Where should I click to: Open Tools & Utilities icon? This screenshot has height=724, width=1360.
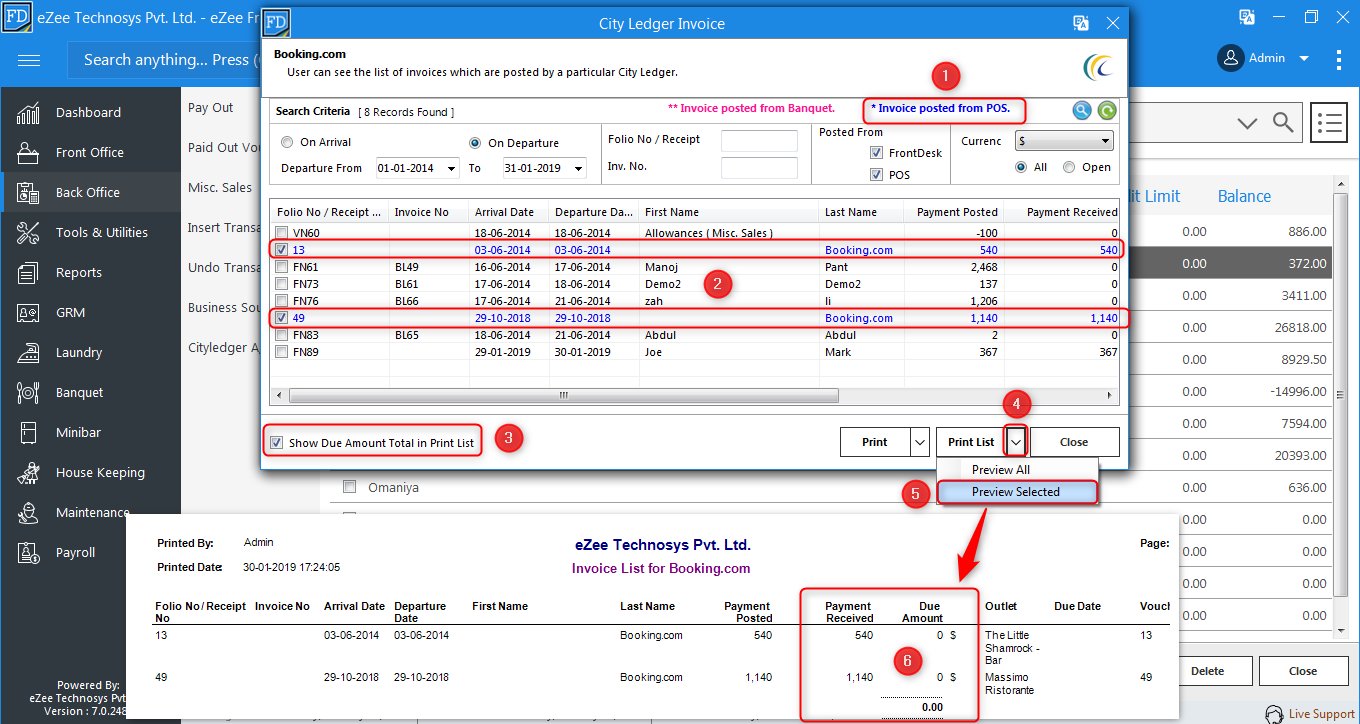click(x=28, y=233)
